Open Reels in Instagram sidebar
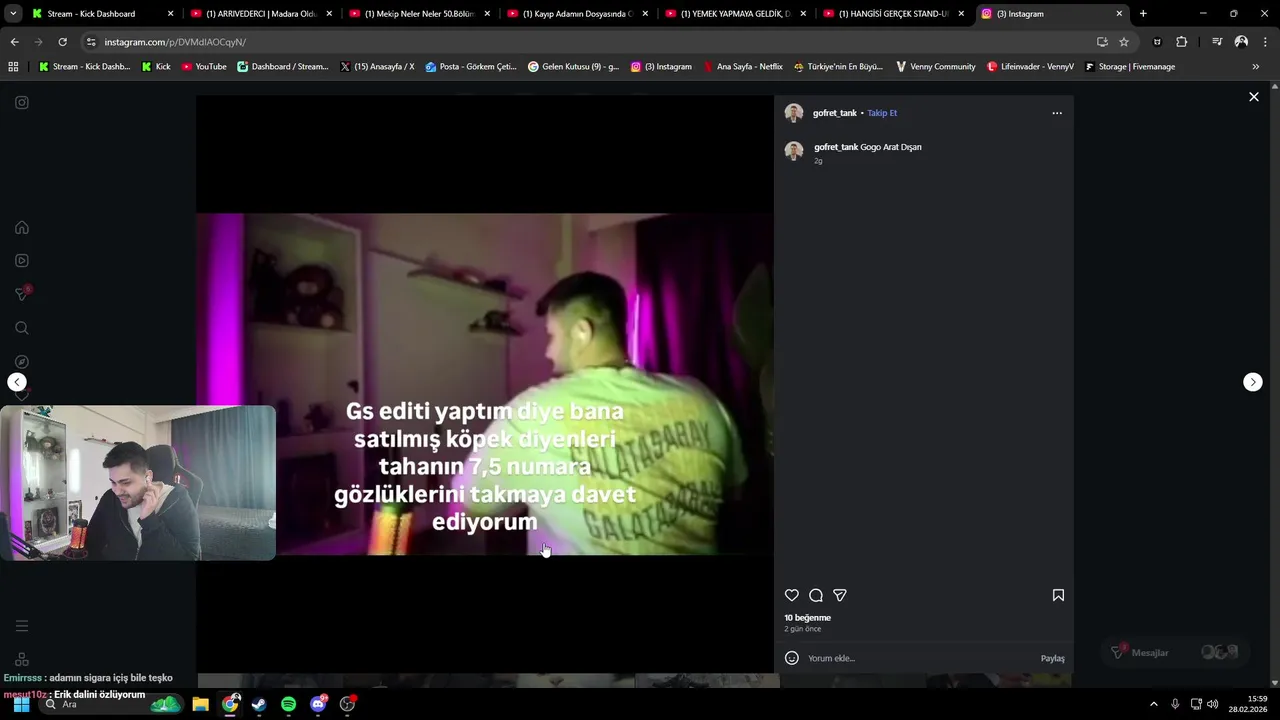Viewport: 1280px width, 720px height. point(22,261)
